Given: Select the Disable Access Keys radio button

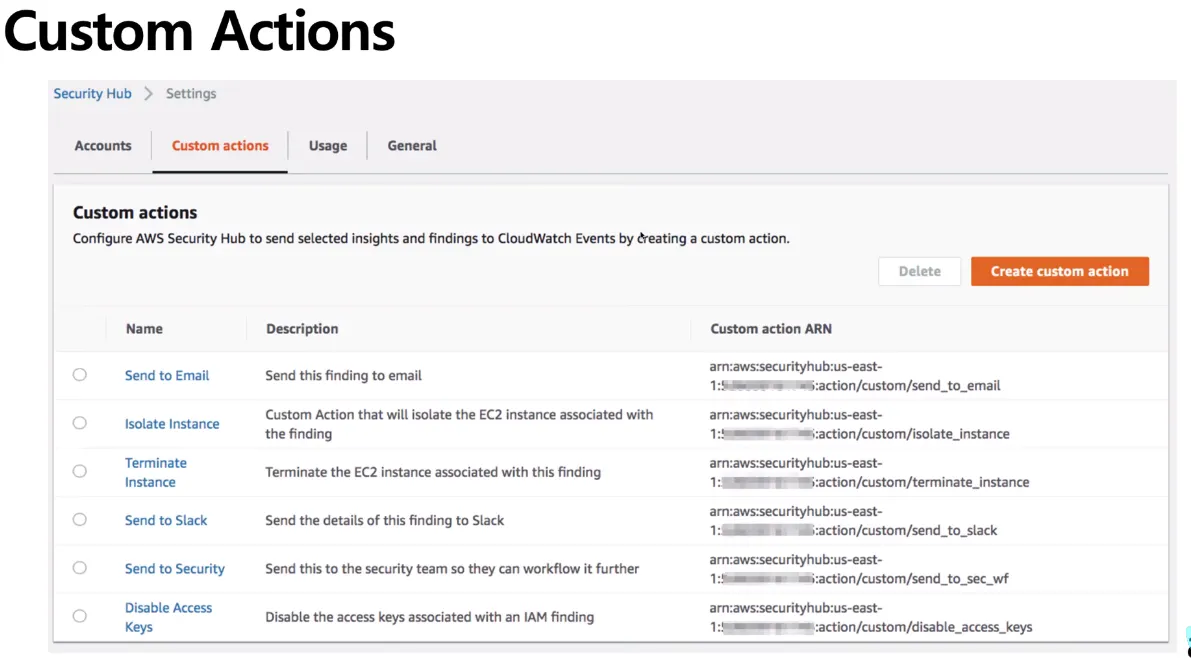Looking at the screenshot, I should (x=80, y=616).
